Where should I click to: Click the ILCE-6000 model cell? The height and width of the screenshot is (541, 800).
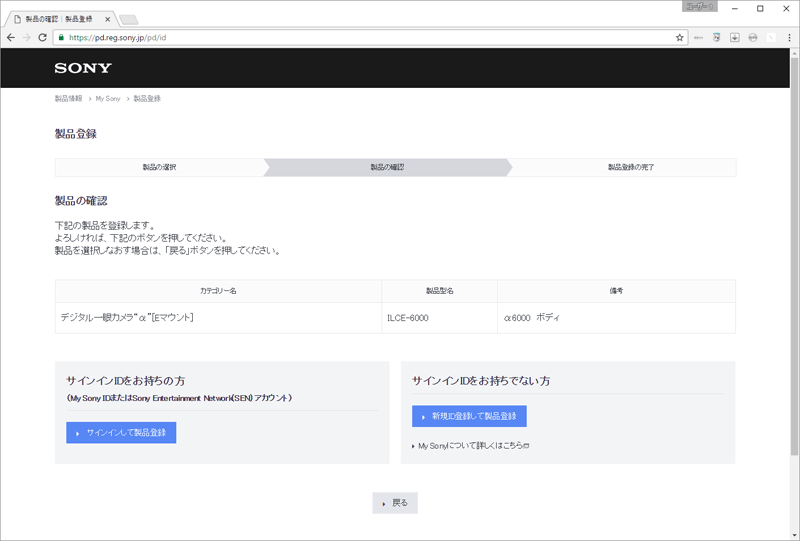tap(439, 318)
